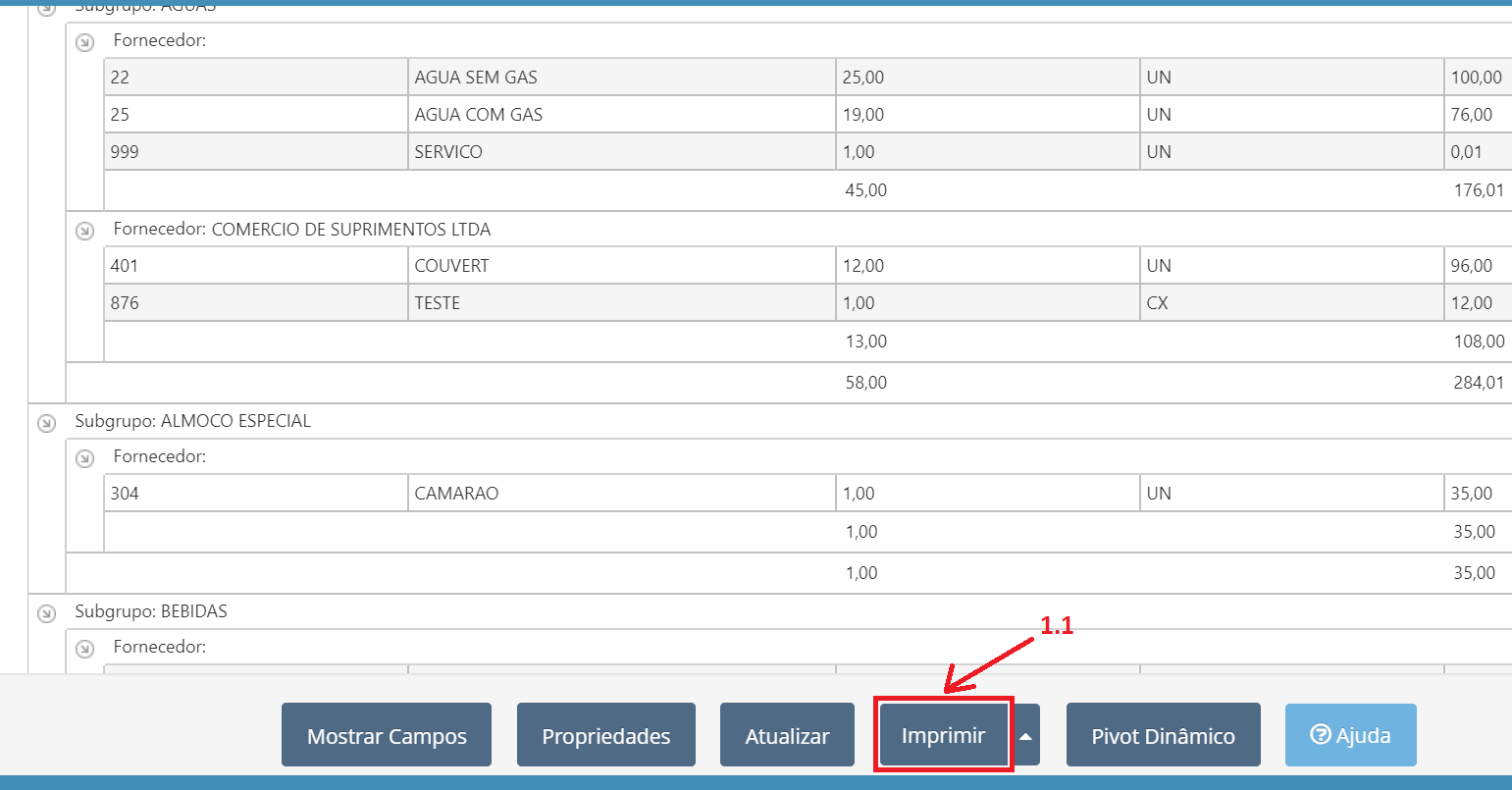The height and width of the screenshot is (790, 1512).
Task: Click quantity 25,00 in AGUA SEM GAS row
Action: click(988, 78)
